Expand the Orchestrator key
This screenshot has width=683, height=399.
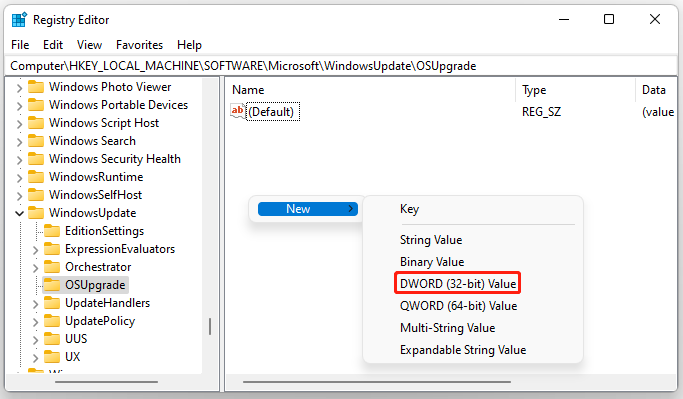click(36, 267)
